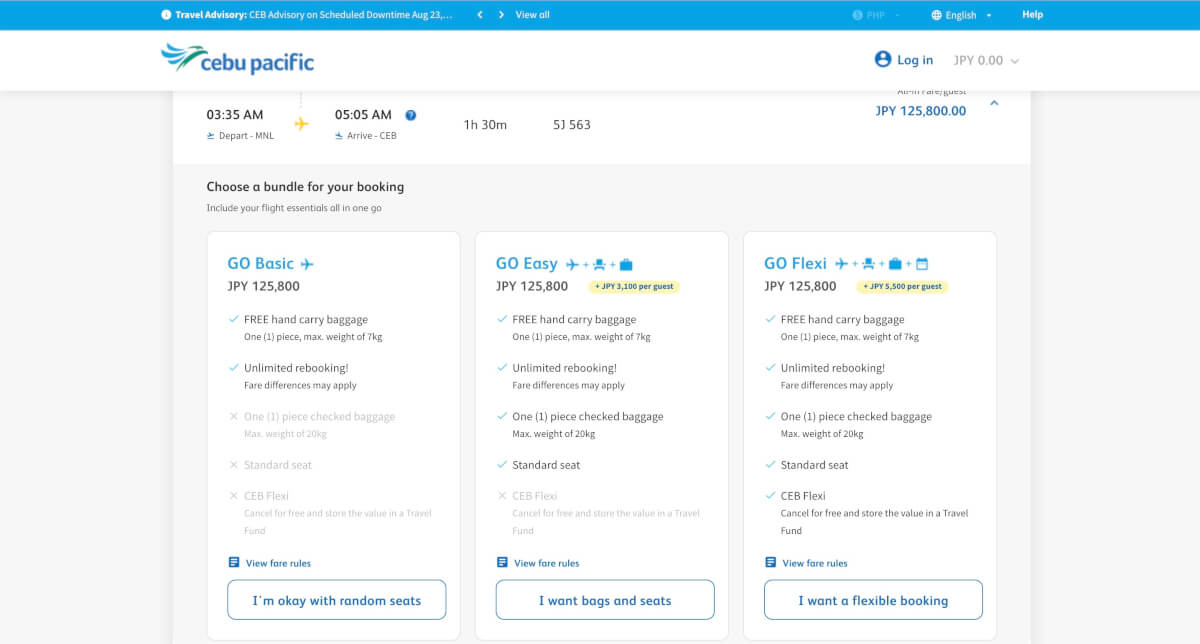Click View all advisories
The width and height of the screenshot is (1200, 644).
[532, 15]
